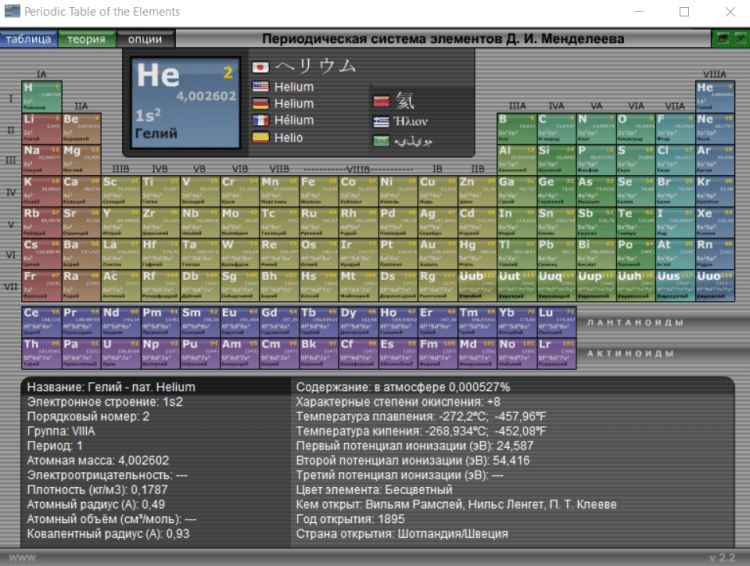Click the French flag next to Hélium
The height and width of the screenshot is (566, 750).
(x=260, y=120)
